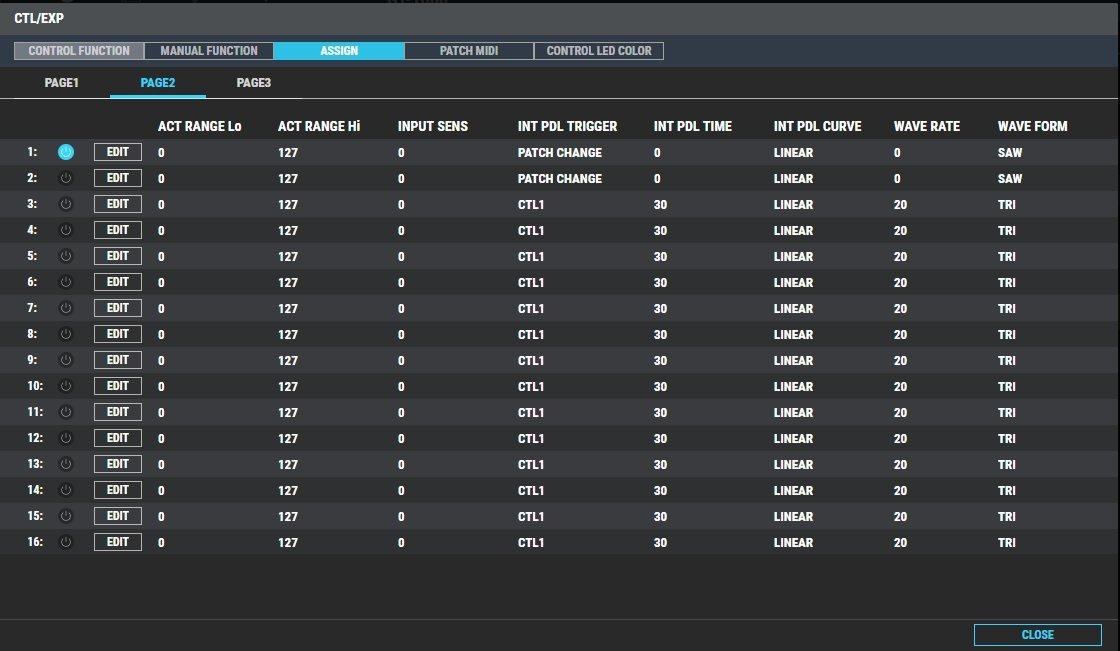Screen dimensions: 1120x651
Task: Open INT PDL CURVE LINEAR in row 6
Action: tap(793, 283)
